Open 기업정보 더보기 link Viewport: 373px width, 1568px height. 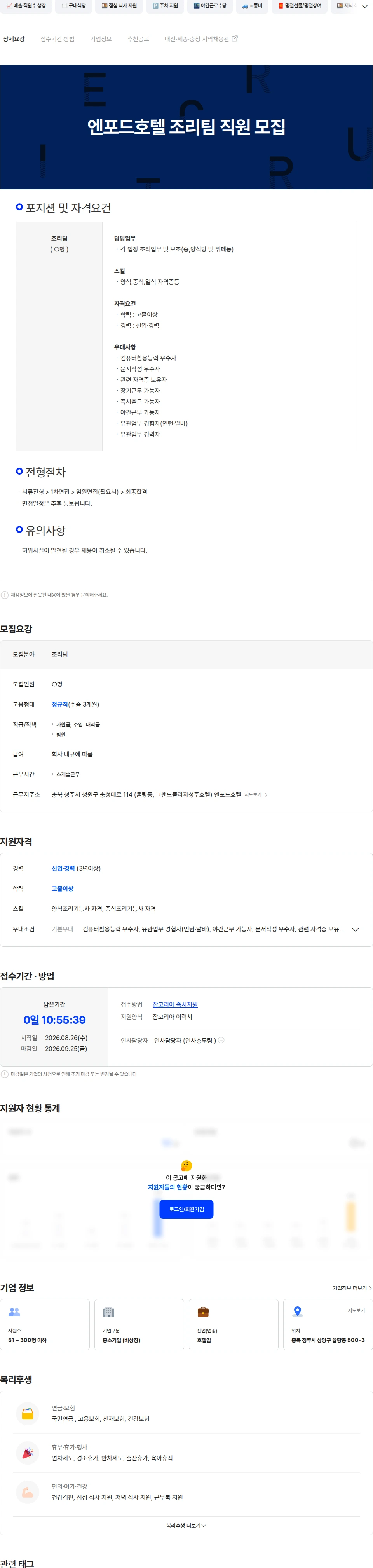(x=352, y=1288)
